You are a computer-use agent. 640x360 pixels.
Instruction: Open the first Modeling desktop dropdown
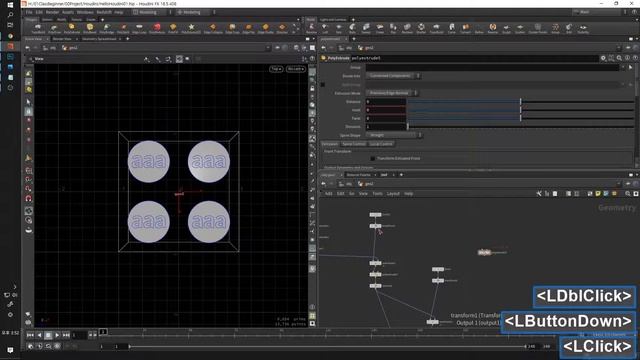(x=151, y=12)
